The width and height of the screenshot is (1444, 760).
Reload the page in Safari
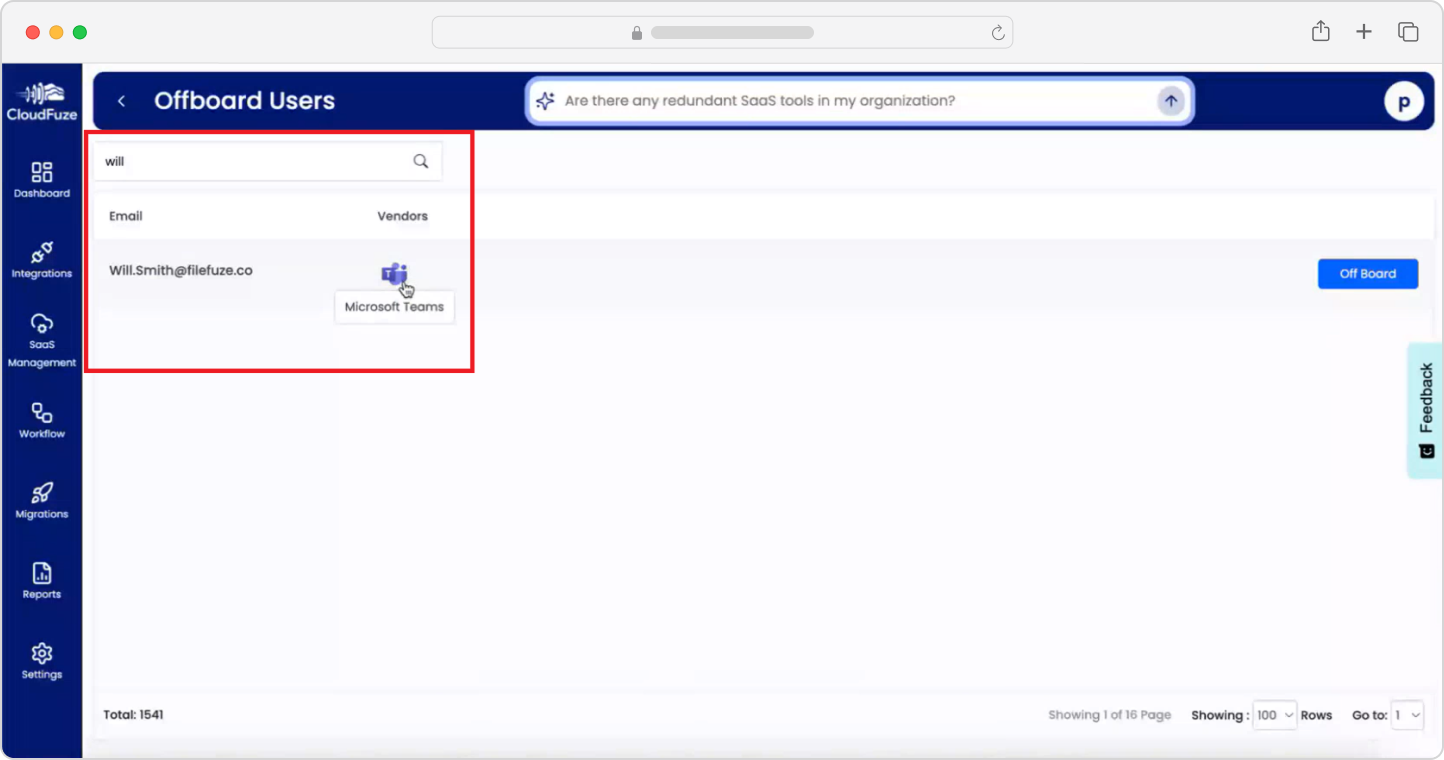[x=997, y=33]
